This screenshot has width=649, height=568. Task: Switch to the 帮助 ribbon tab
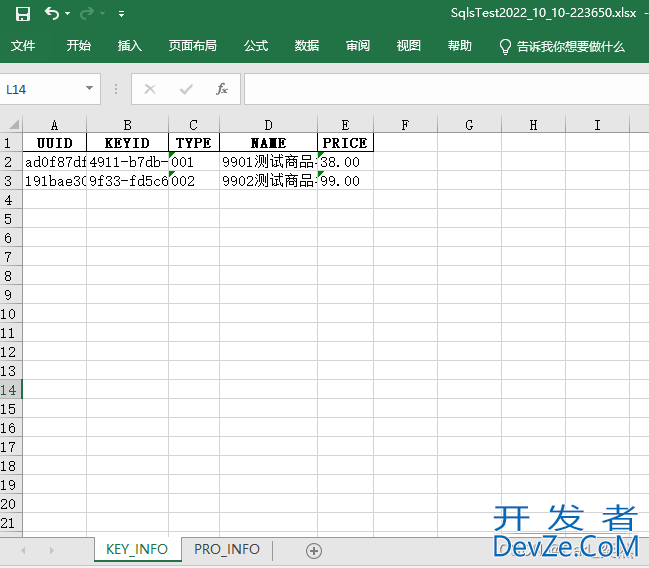pos(459,46)
